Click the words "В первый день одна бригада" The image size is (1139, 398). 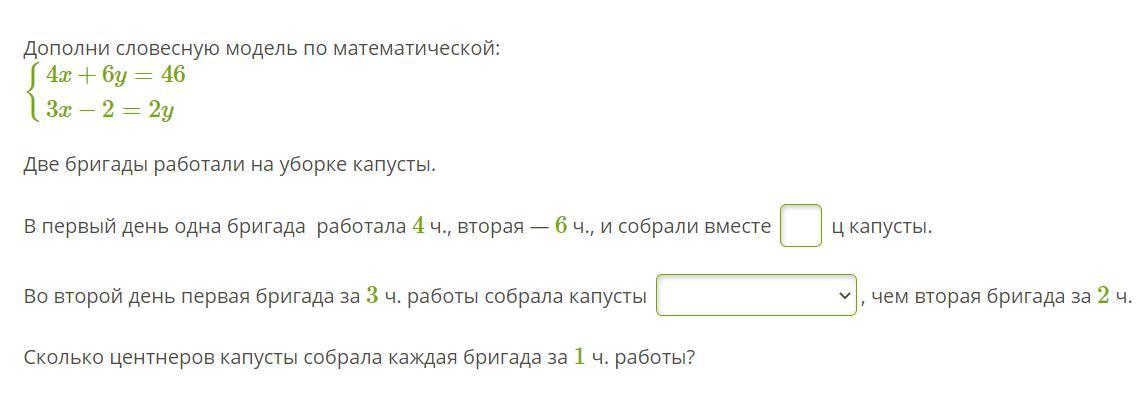coord(164,227)
